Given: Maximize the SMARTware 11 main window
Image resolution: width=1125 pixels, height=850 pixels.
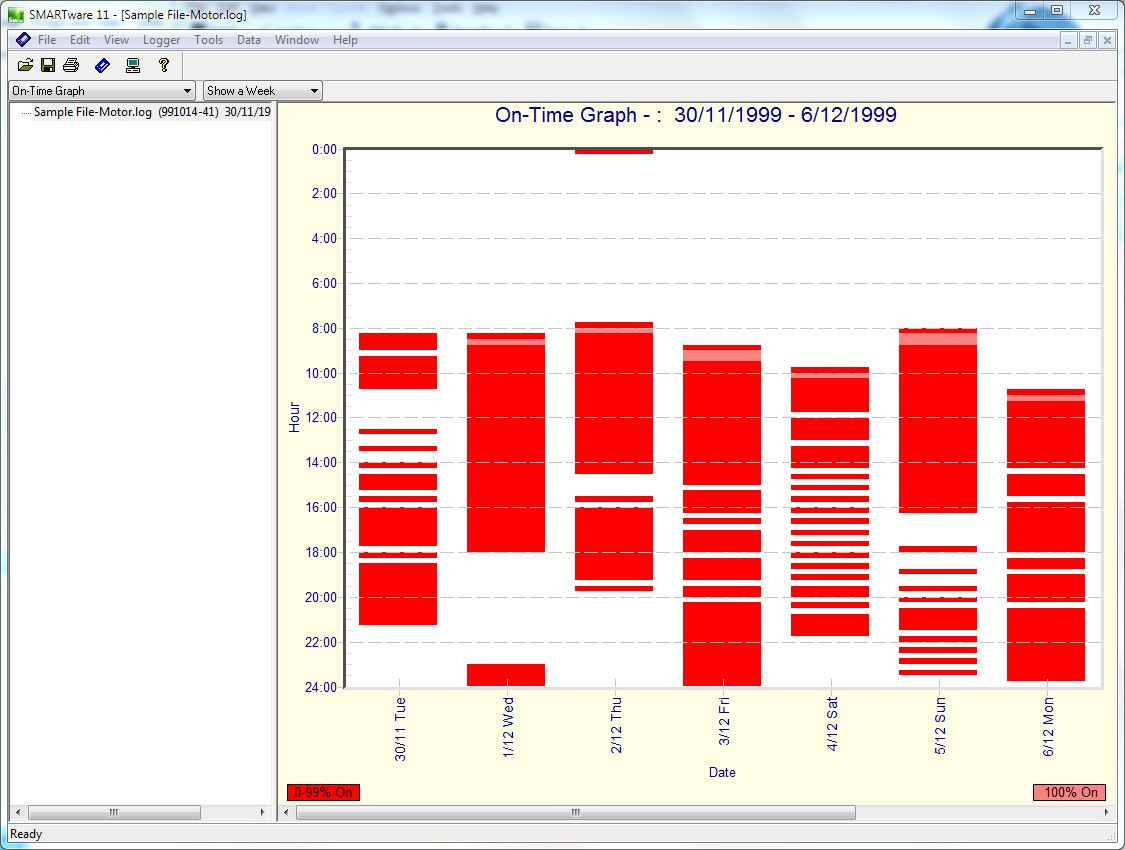Looking at the screenshot, I should pos(1058,11).
